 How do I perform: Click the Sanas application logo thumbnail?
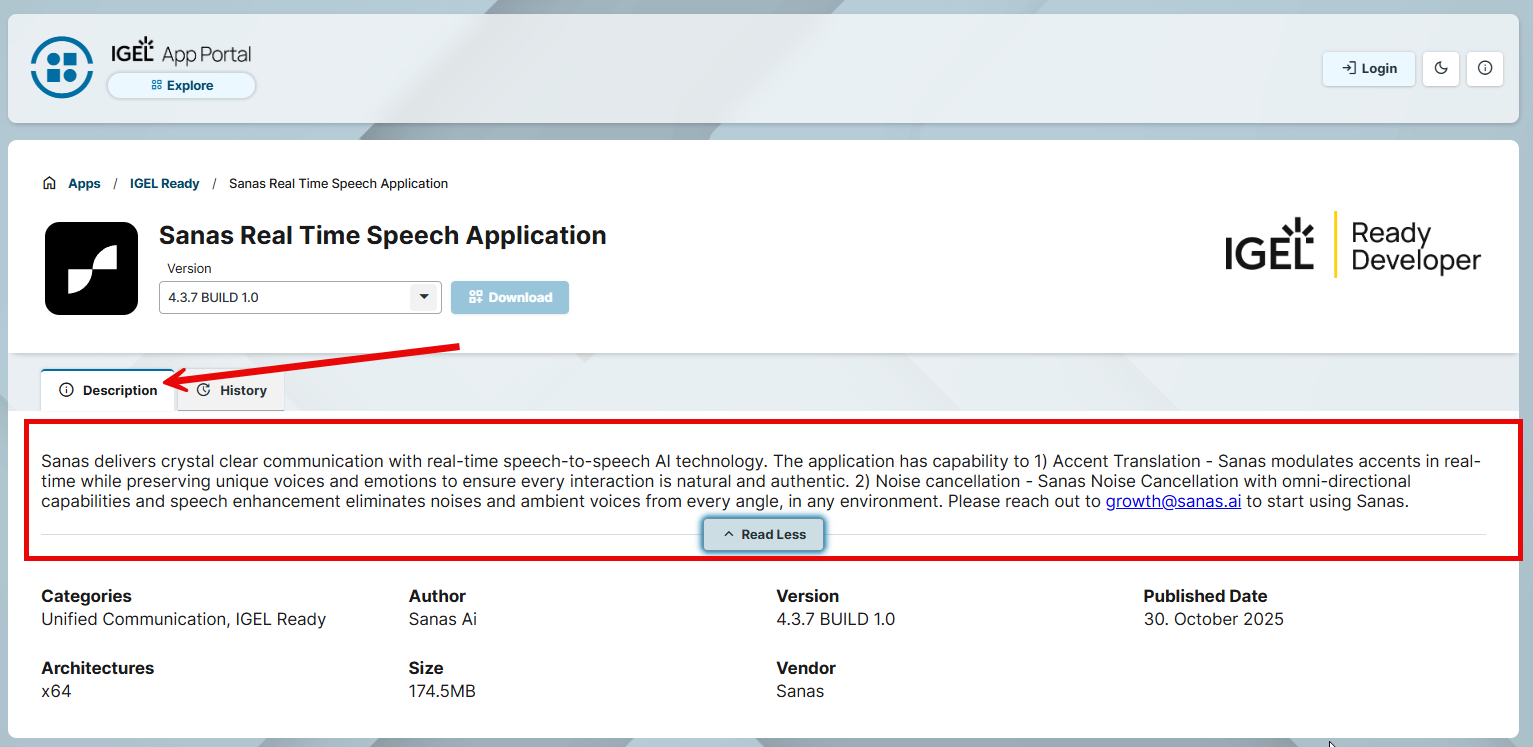[x=91, y=268]
